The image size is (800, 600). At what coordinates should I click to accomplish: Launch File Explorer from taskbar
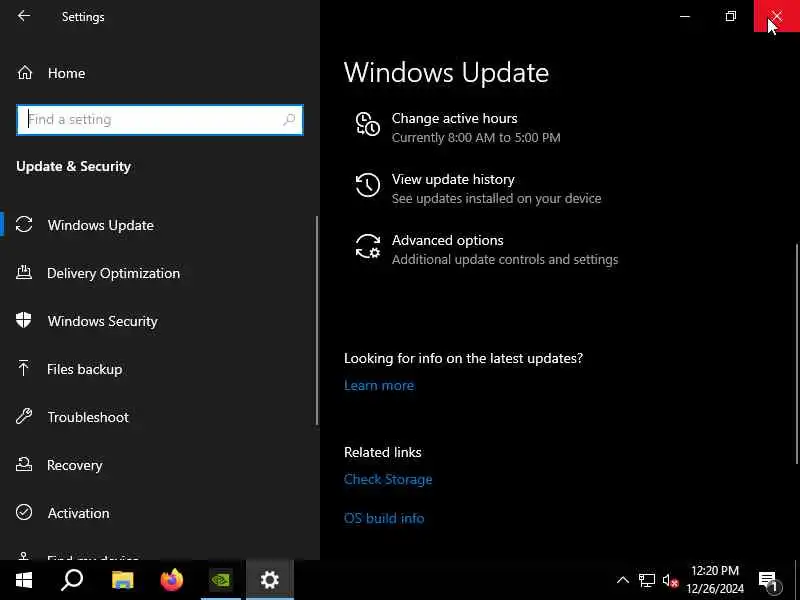click(122, 580)
